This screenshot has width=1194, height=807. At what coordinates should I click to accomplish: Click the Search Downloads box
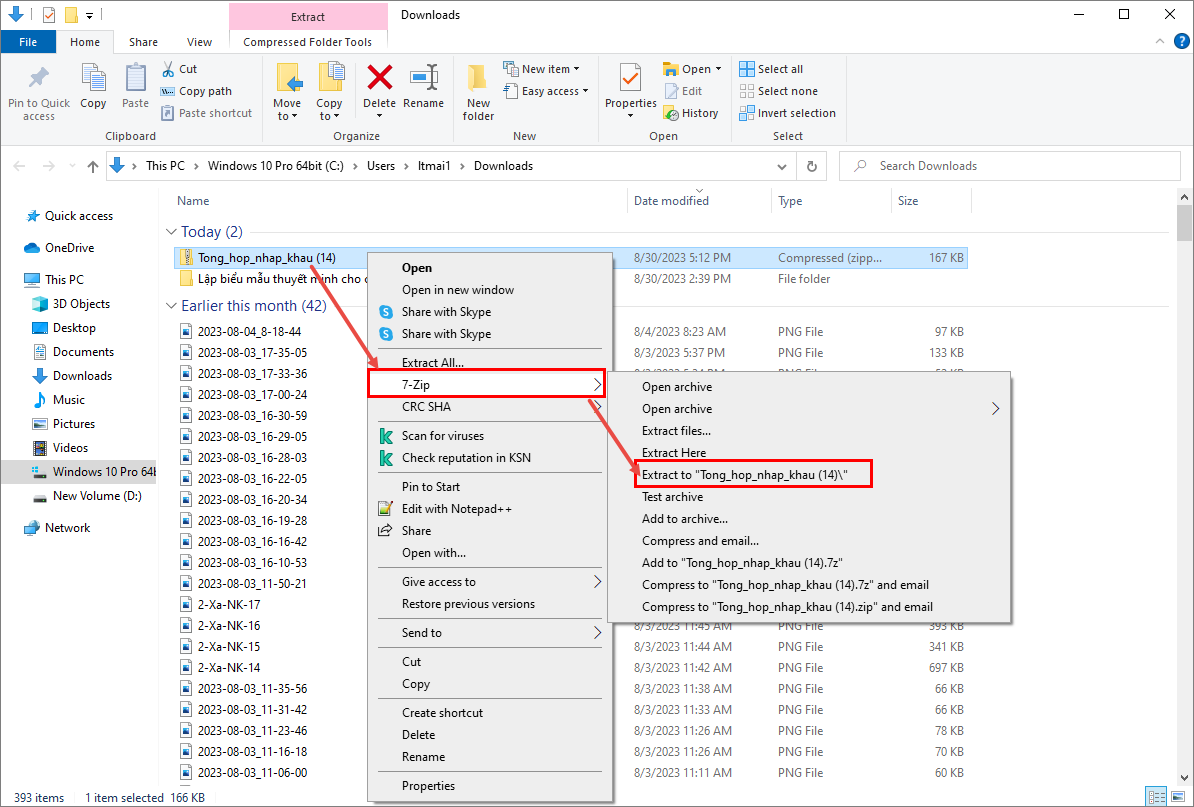pos(1010,166)
